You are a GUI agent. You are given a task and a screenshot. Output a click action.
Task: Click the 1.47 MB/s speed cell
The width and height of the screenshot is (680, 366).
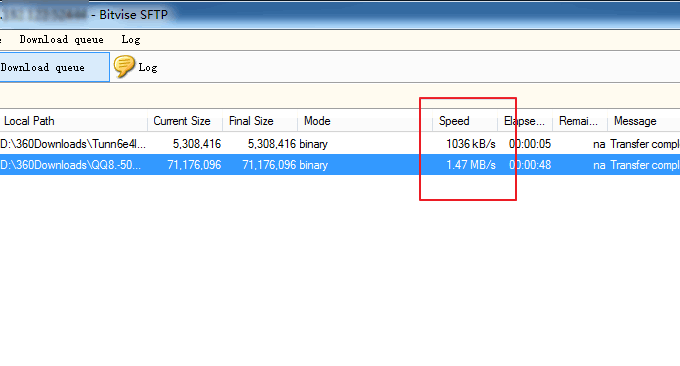coord(471,165)
